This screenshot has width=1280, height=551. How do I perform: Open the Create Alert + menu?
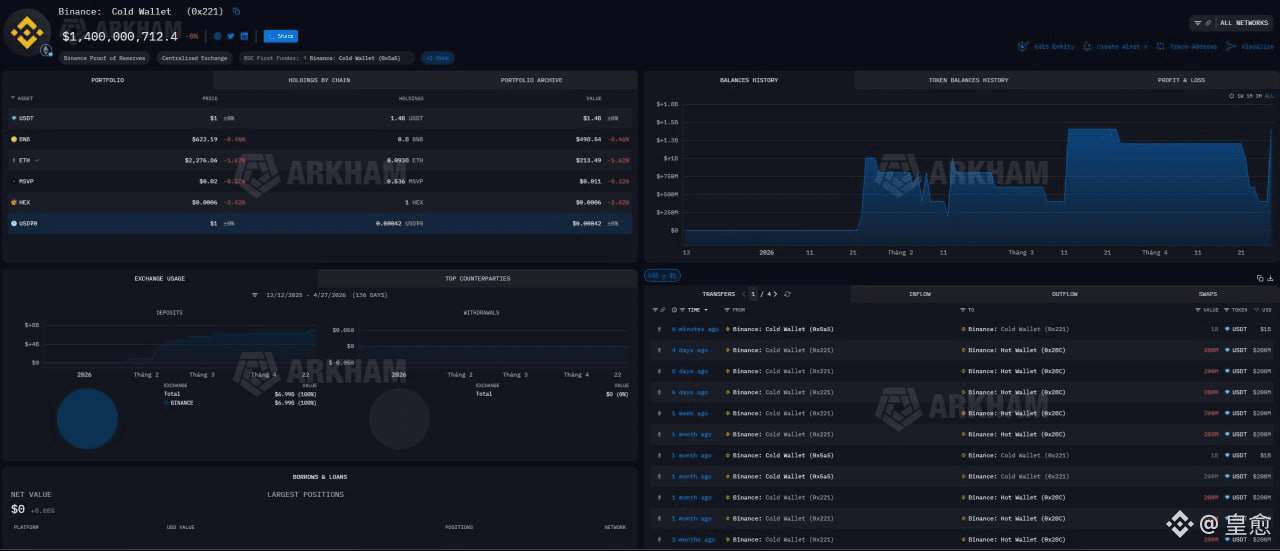point(1122,46)
